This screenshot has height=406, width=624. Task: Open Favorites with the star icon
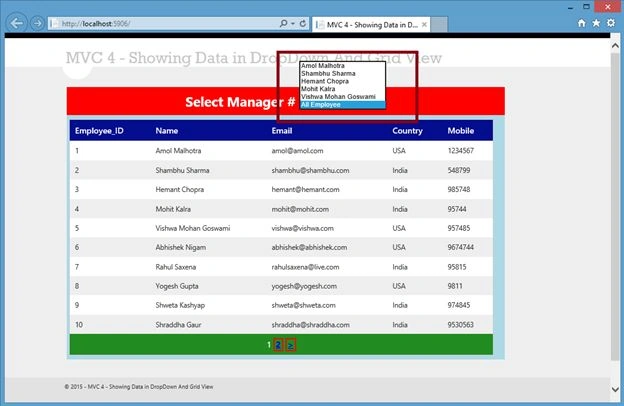point(596,23)
